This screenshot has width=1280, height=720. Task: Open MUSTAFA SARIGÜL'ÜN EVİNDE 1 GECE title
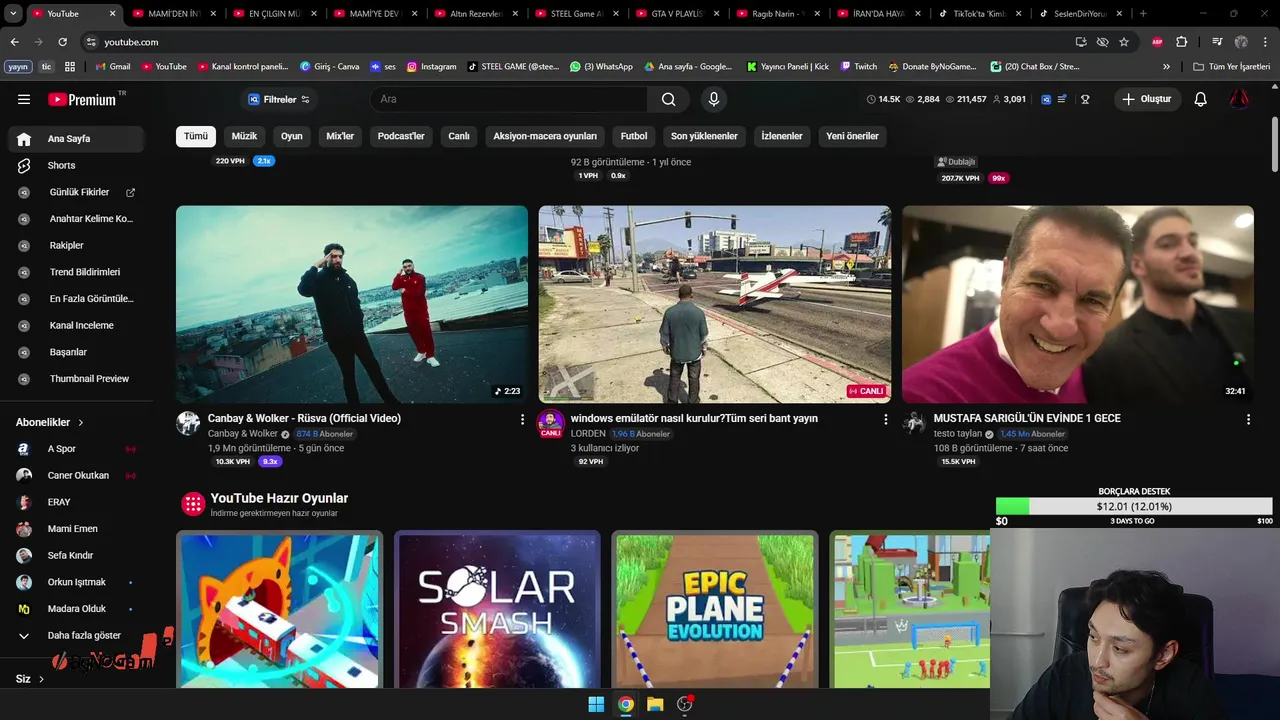pyautogui.click(x=1027, y=418)
